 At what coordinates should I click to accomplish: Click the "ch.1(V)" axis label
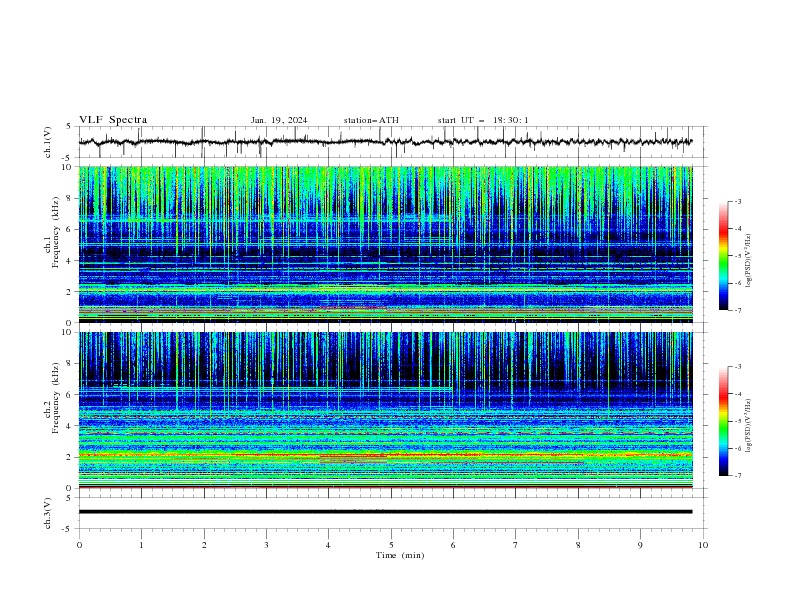(x=48, y=142)
